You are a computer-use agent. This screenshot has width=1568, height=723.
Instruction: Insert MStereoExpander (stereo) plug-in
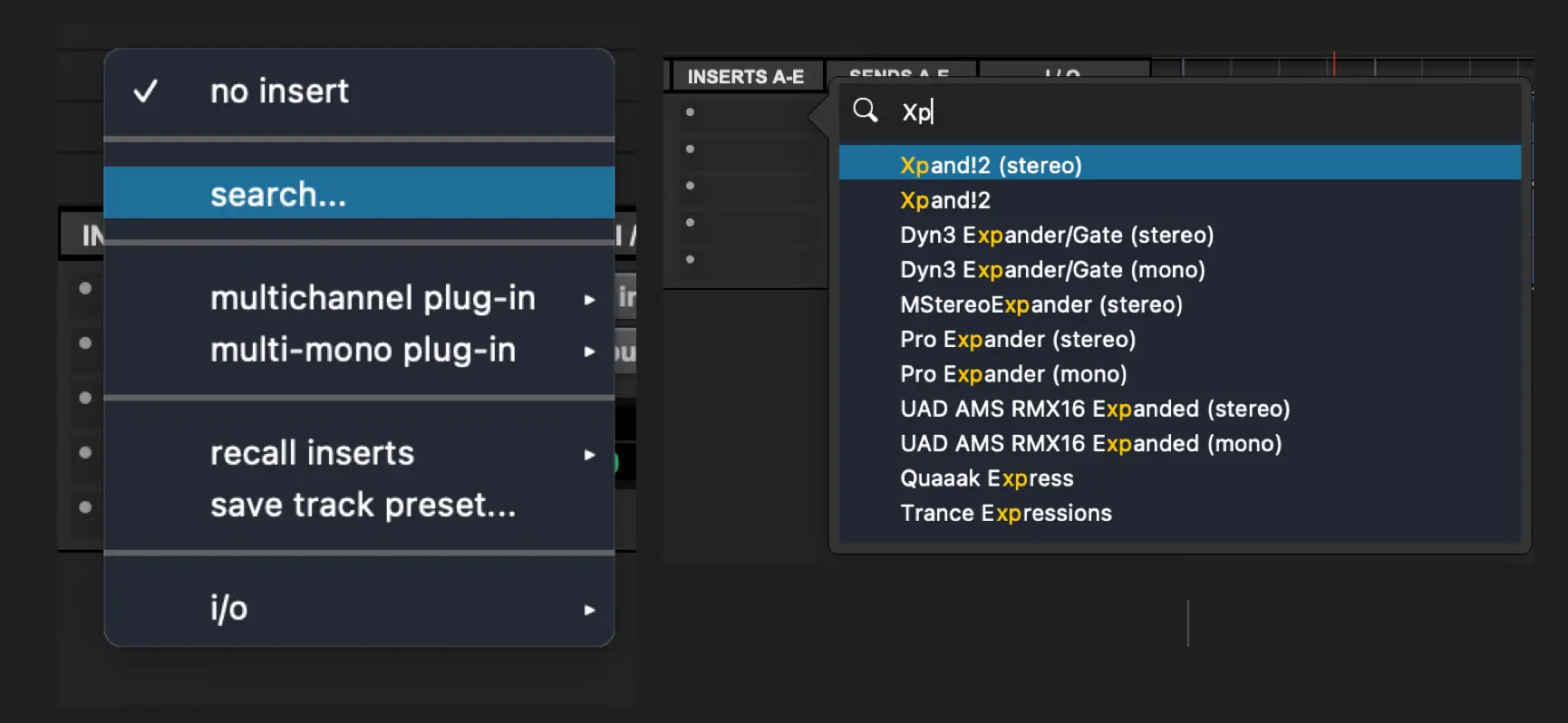[x=1040, y=304]
